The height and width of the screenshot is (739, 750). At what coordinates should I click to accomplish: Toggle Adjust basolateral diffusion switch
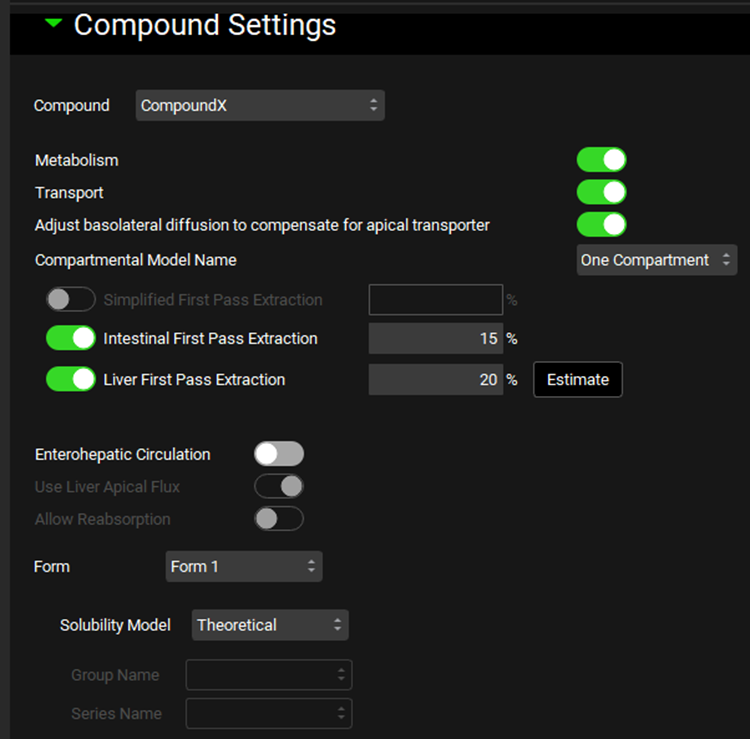tap(601, 224)
